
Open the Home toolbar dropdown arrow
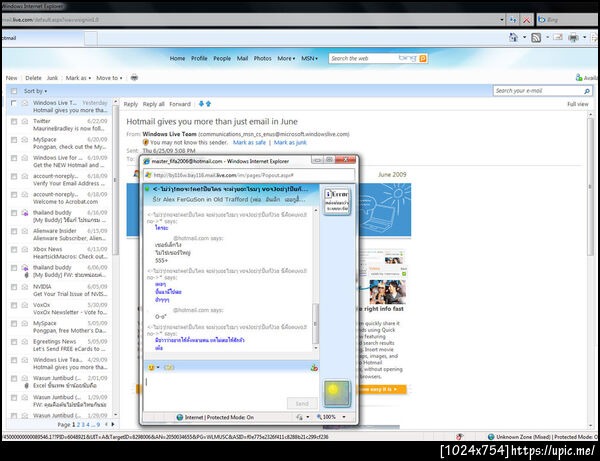tap(525, 37)
